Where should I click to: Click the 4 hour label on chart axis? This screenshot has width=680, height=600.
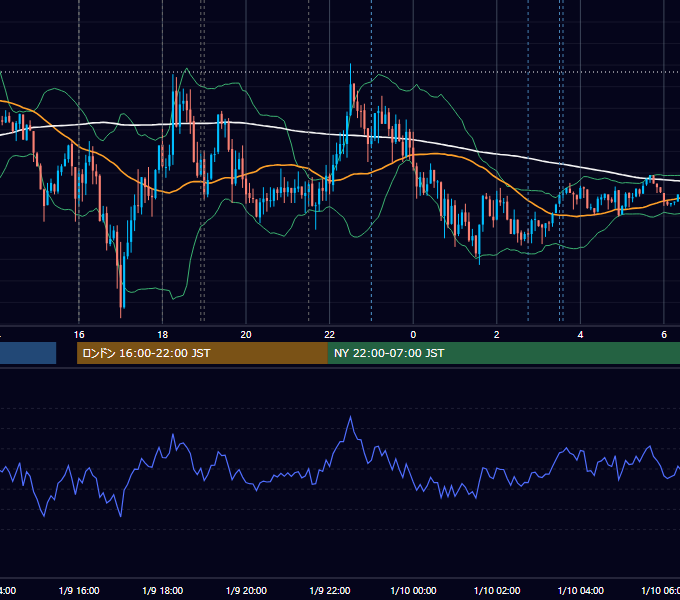(x=580, y=335)
